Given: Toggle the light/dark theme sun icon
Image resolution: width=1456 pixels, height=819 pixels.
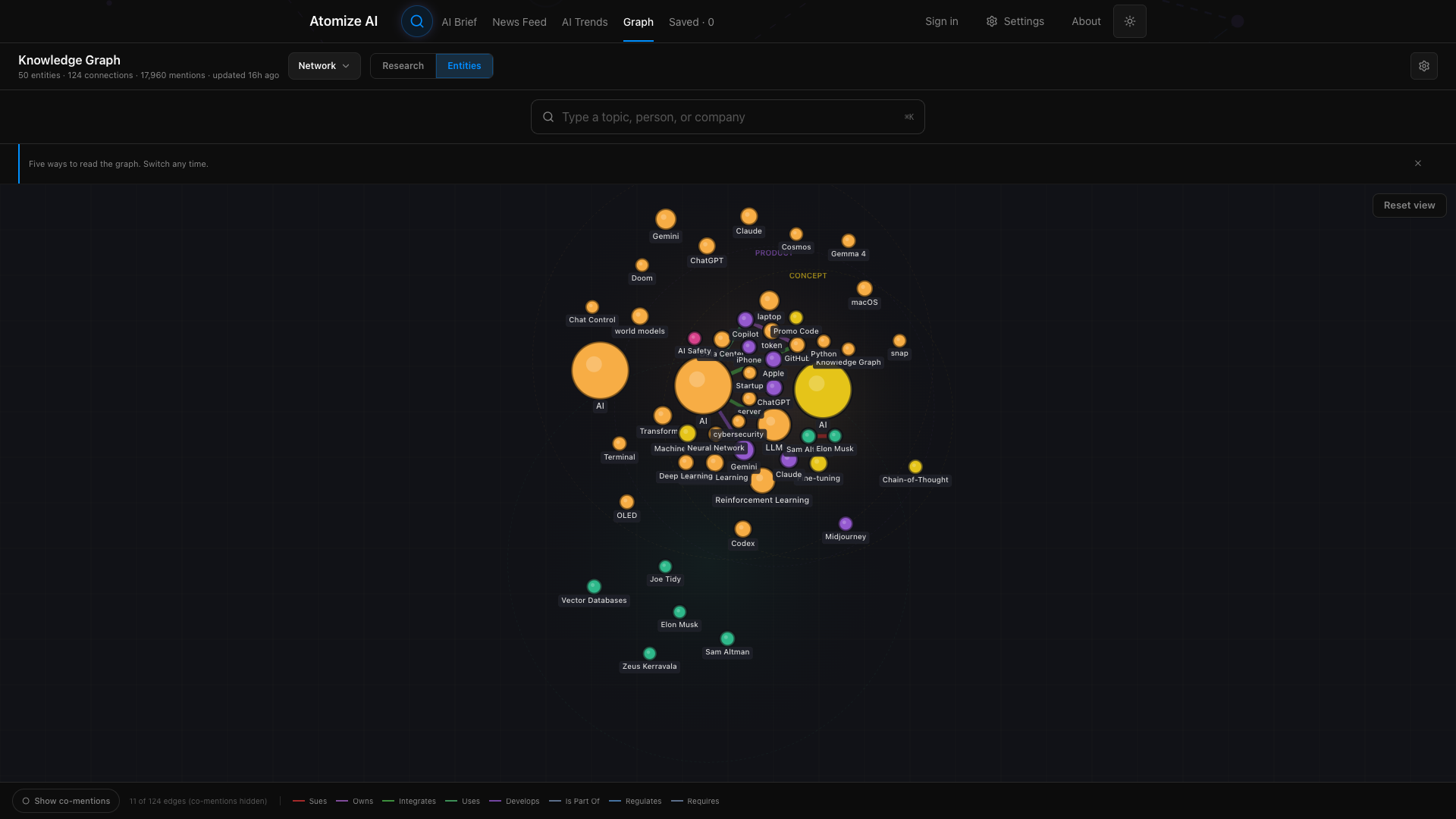Looking at the screenshot, I should click(x=1130, y=21).
